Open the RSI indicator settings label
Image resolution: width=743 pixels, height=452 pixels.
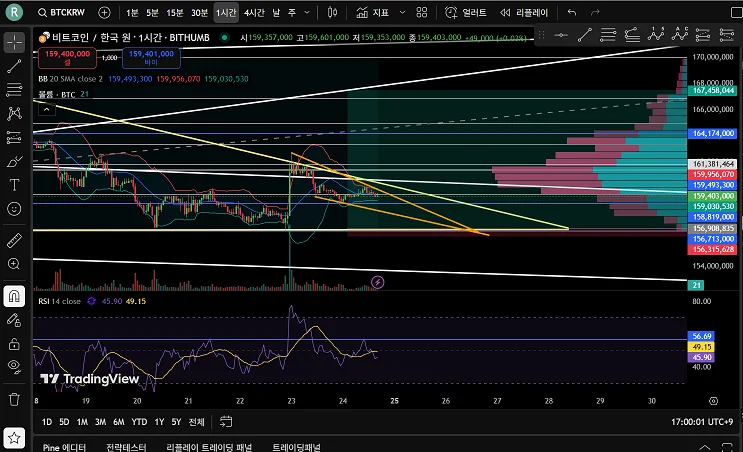(x=60, y=301)
